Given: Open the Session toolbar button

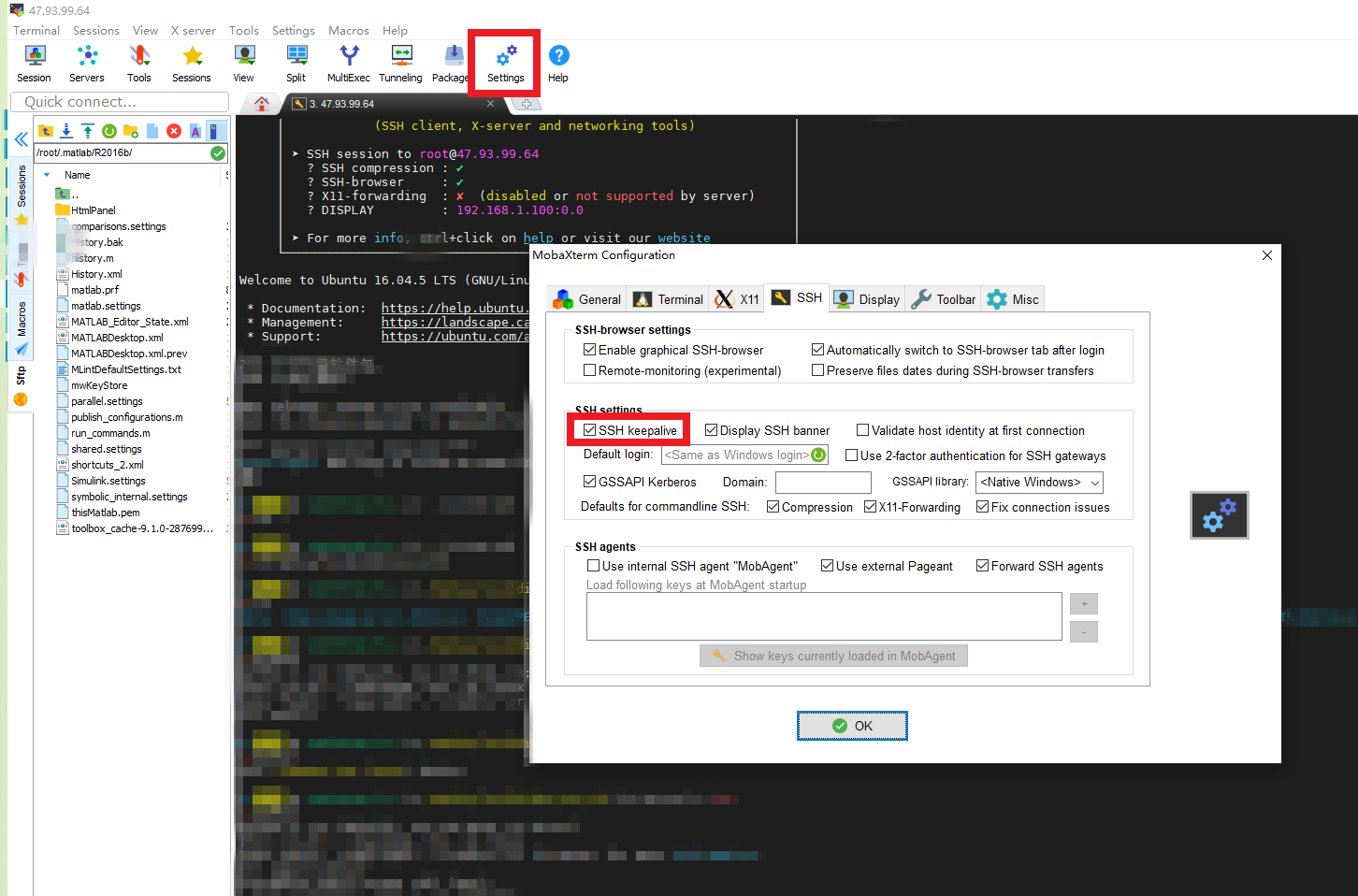Looking at the screenshot, I should pos(34,64).
